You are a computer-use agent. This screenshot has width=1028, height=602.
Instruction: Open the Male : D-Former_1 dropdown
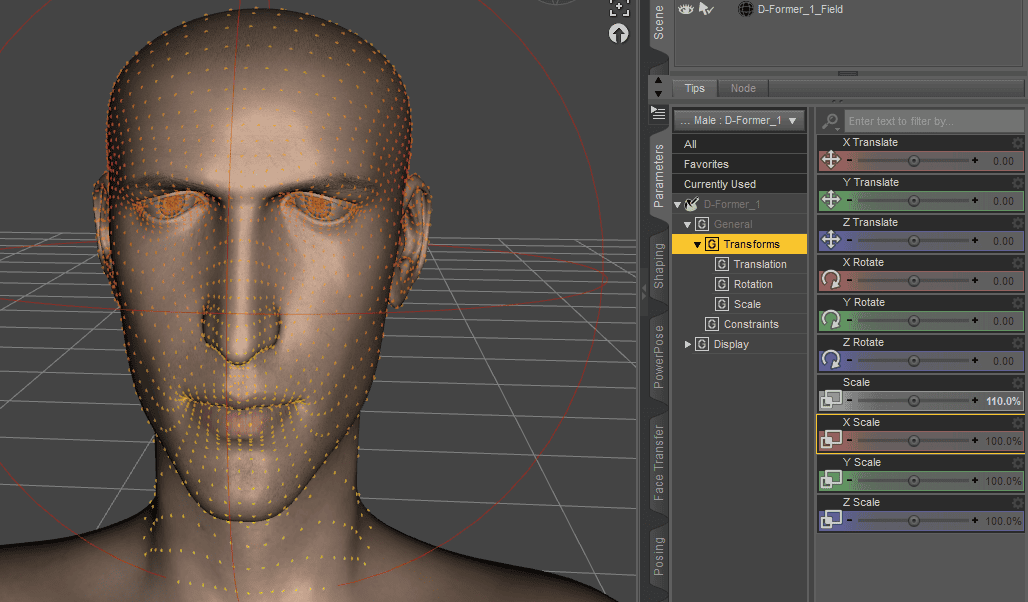(739, 120)
